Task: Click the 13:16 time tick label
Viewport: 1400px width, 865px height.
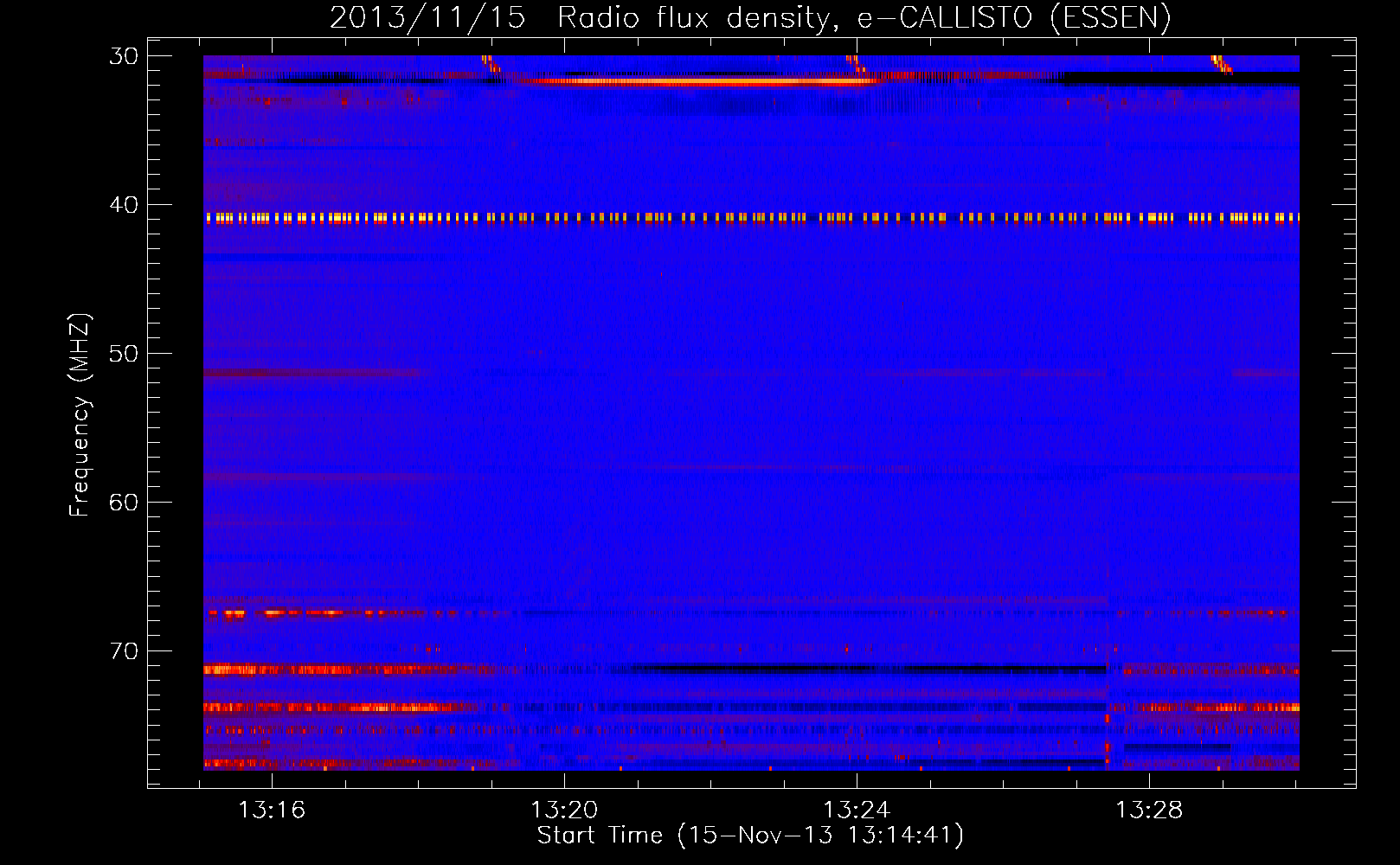Action: coord(272,811)
